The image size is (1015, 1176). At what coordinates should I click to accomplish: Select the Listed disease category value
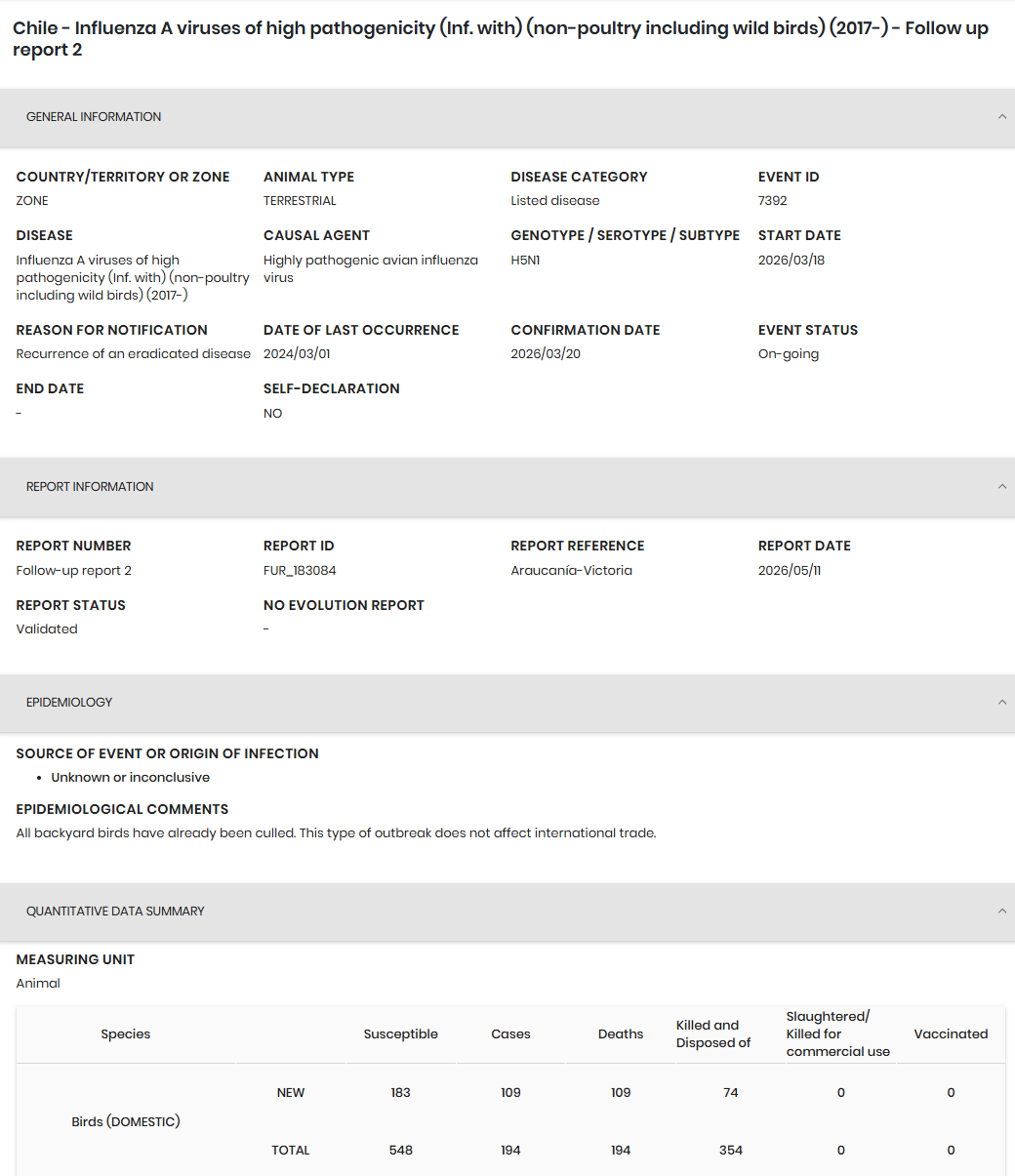click(555, 201)
